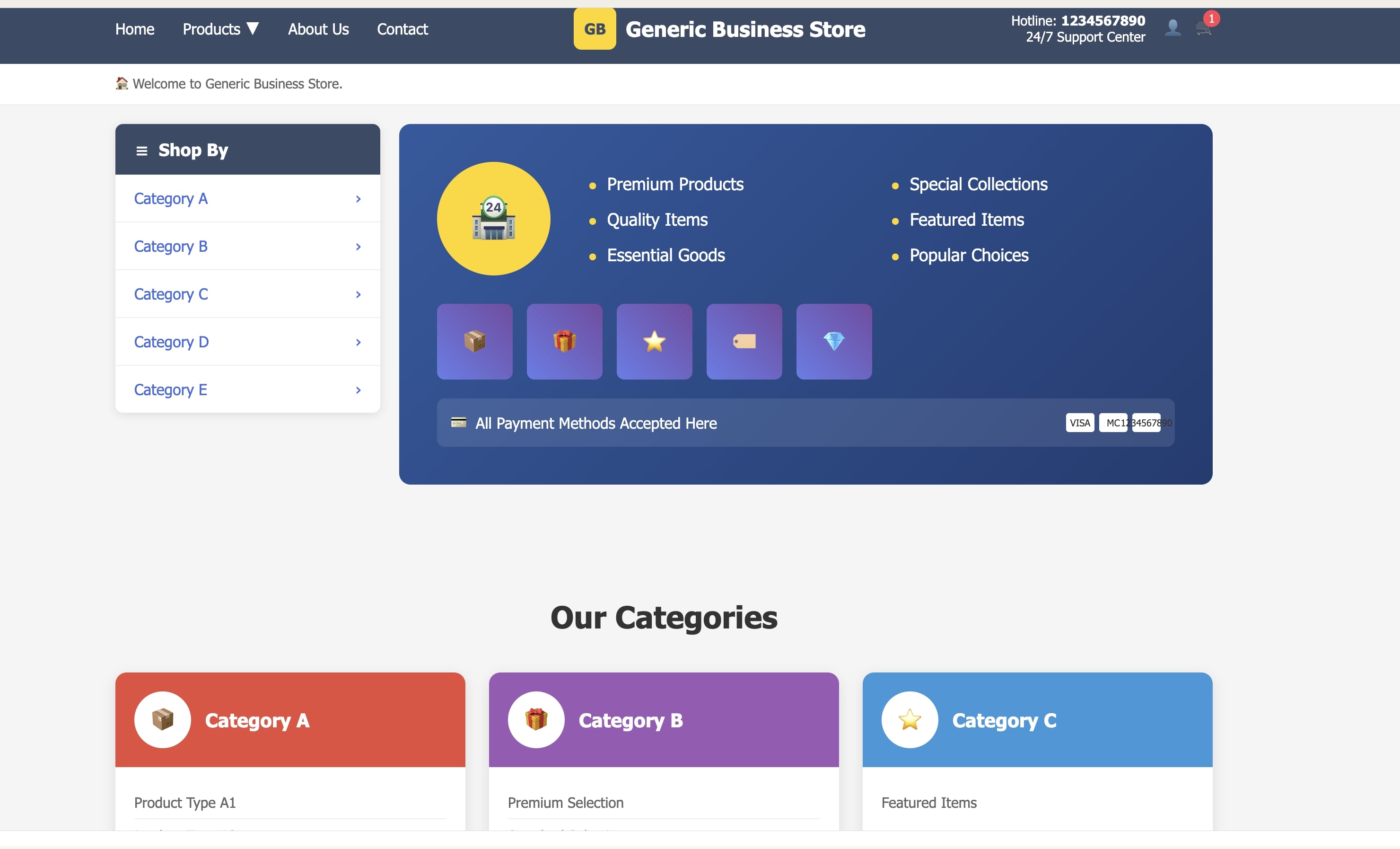
Task: Expand Category C sidebar chevron
Action: [358, 294]
